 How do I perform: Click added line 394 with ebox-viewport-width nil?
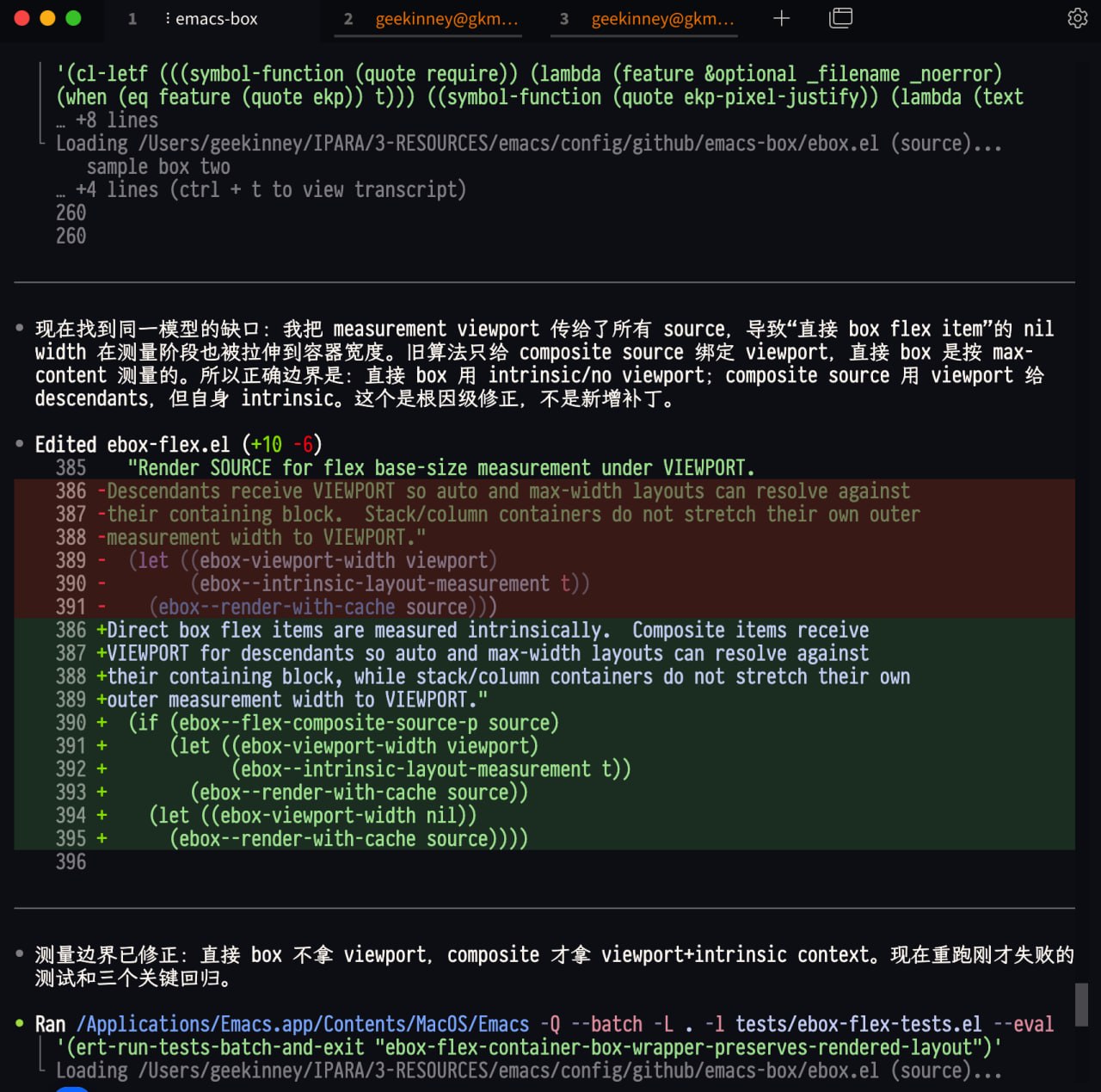[x=544, y=815]
